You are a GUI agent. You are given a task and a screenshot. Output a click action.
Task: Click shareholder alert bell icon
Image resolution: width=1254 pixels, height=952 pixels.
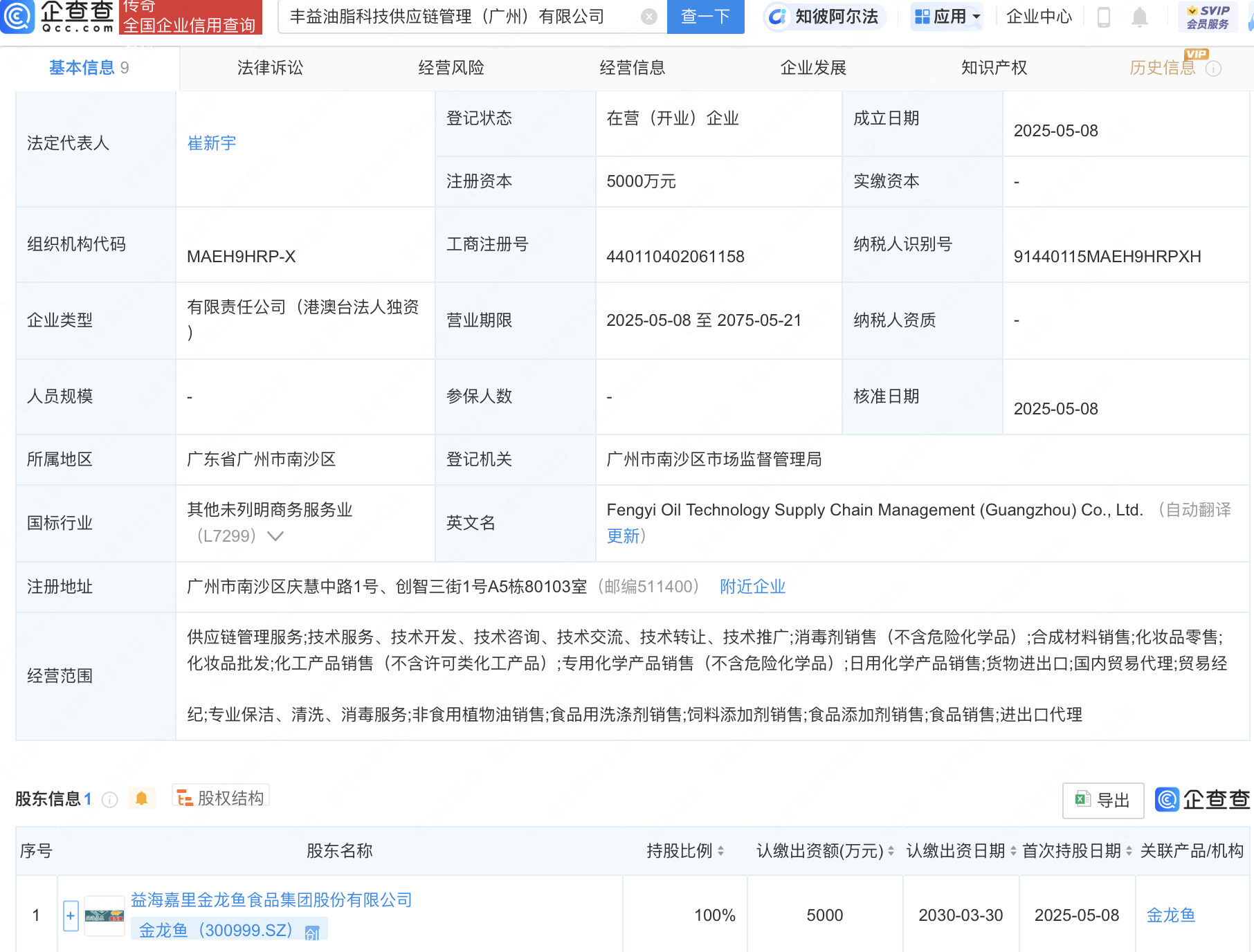point(141,798)
